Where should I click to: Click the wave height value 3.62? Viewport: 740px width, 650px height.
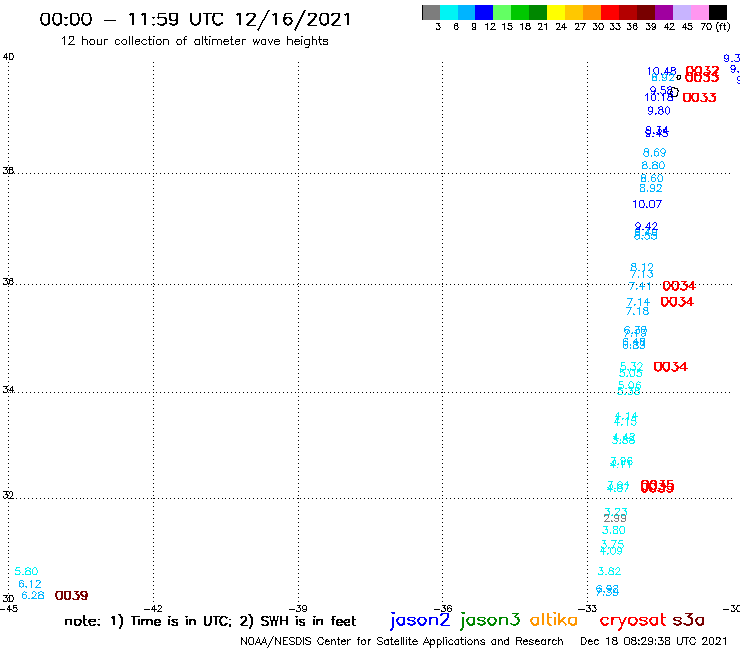pyautogui.click(x=609, y=572)
